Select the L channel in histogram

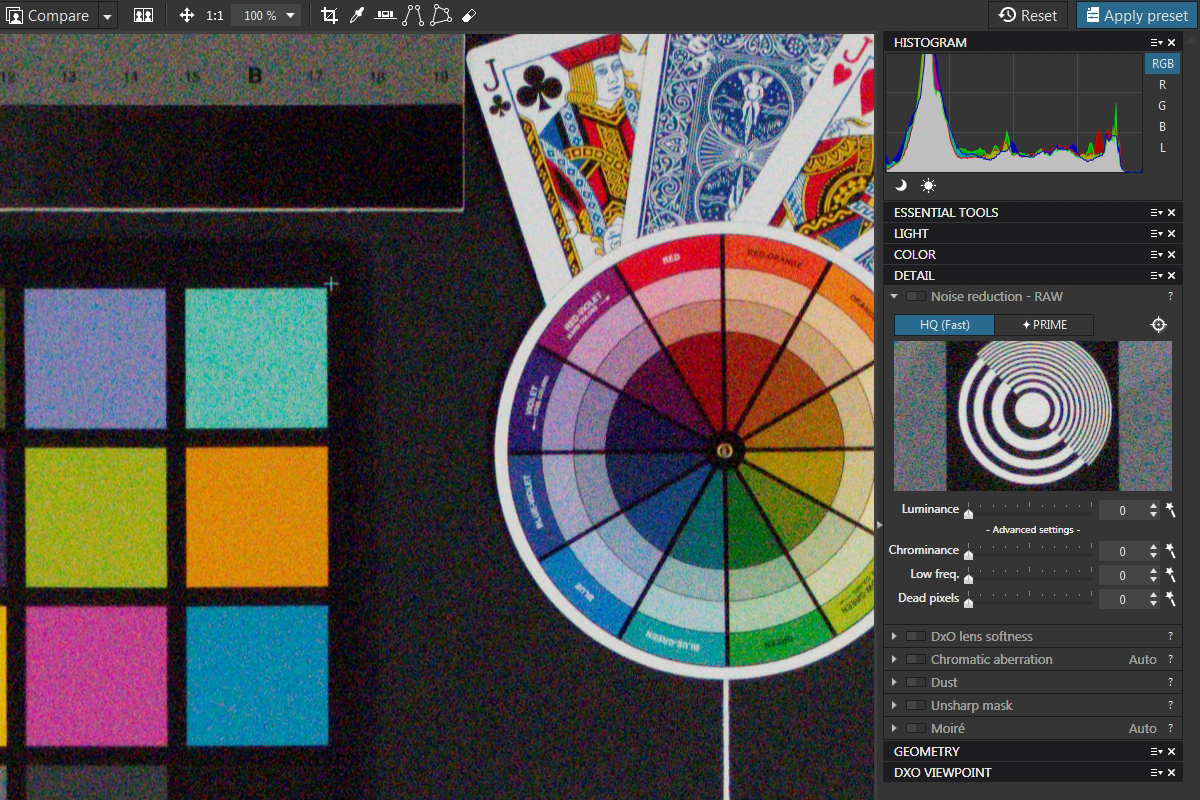coord(1162,148)
